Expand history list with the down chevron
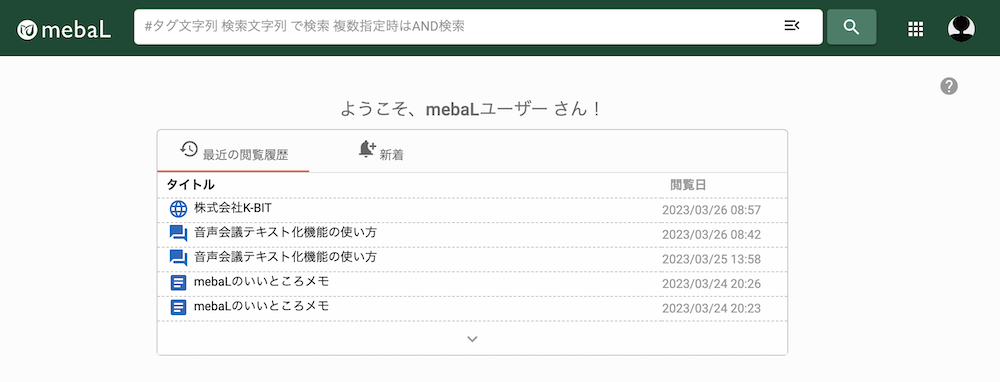 point(472,339)
